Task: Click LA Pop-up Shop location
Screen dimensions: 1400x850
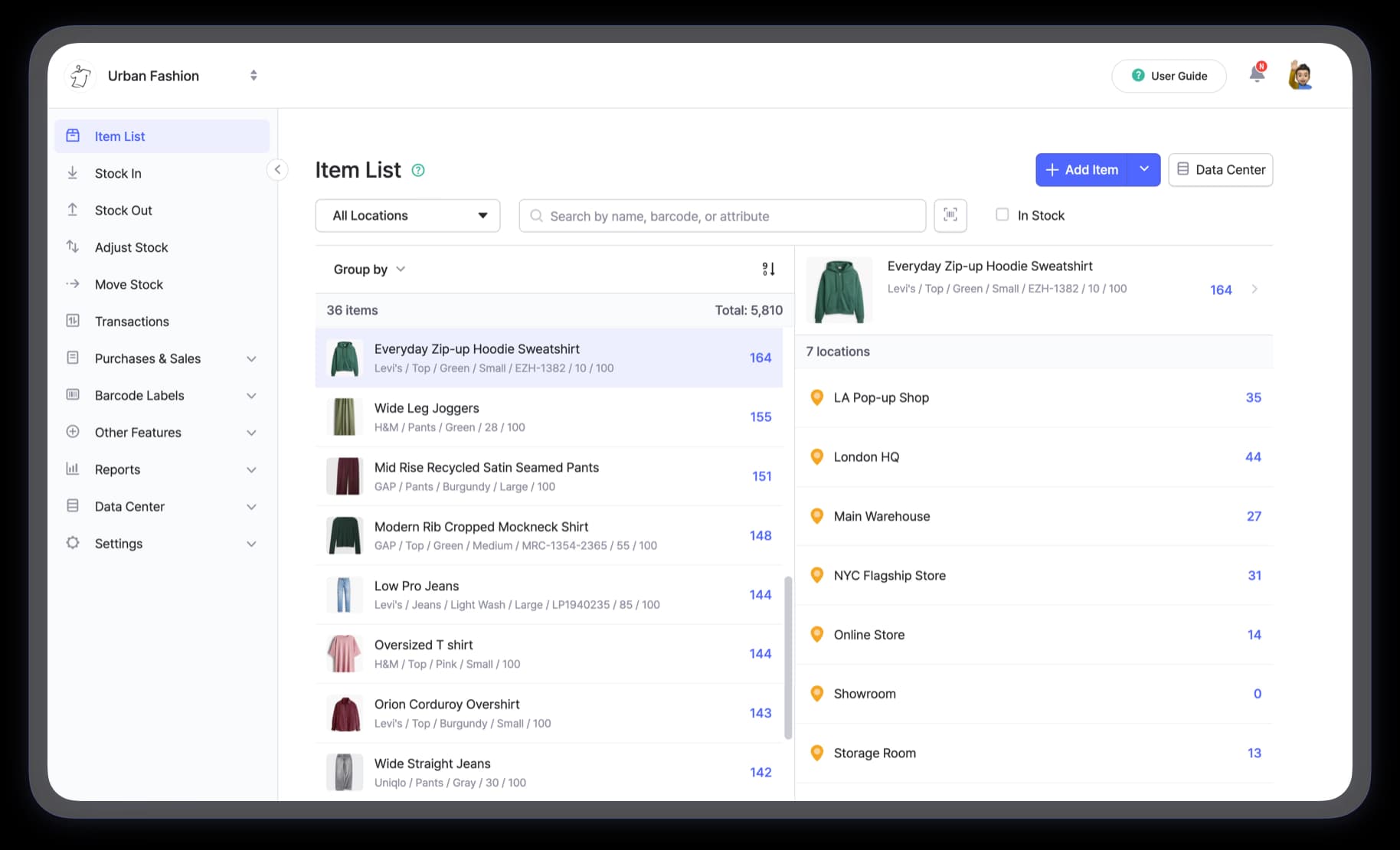Action: tap(1034, 397)
